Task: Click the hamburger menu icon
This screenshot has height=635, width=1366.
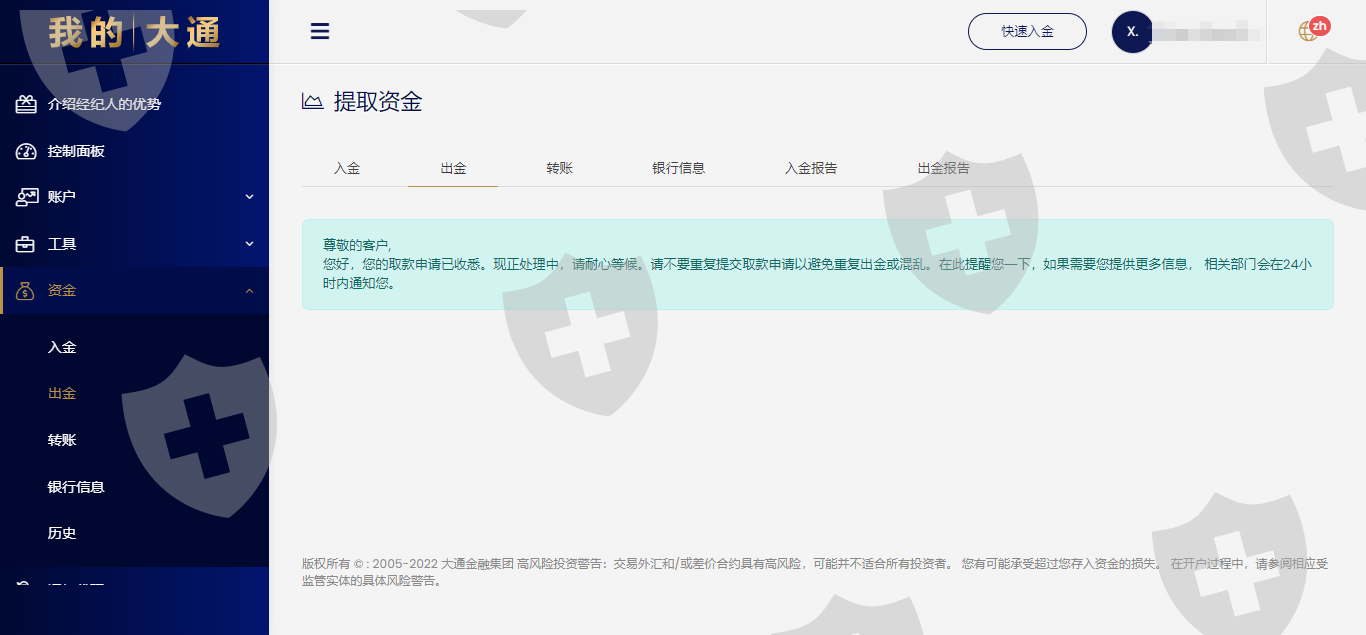Action: pos(320,31)
